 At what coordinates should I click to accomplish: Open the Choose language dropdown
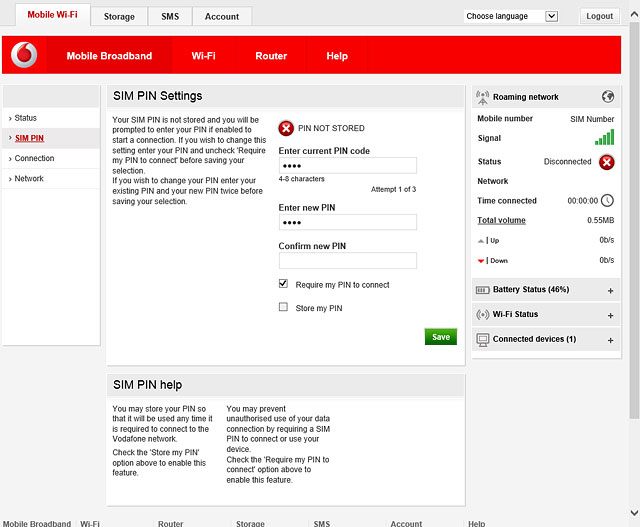(512, 16)
